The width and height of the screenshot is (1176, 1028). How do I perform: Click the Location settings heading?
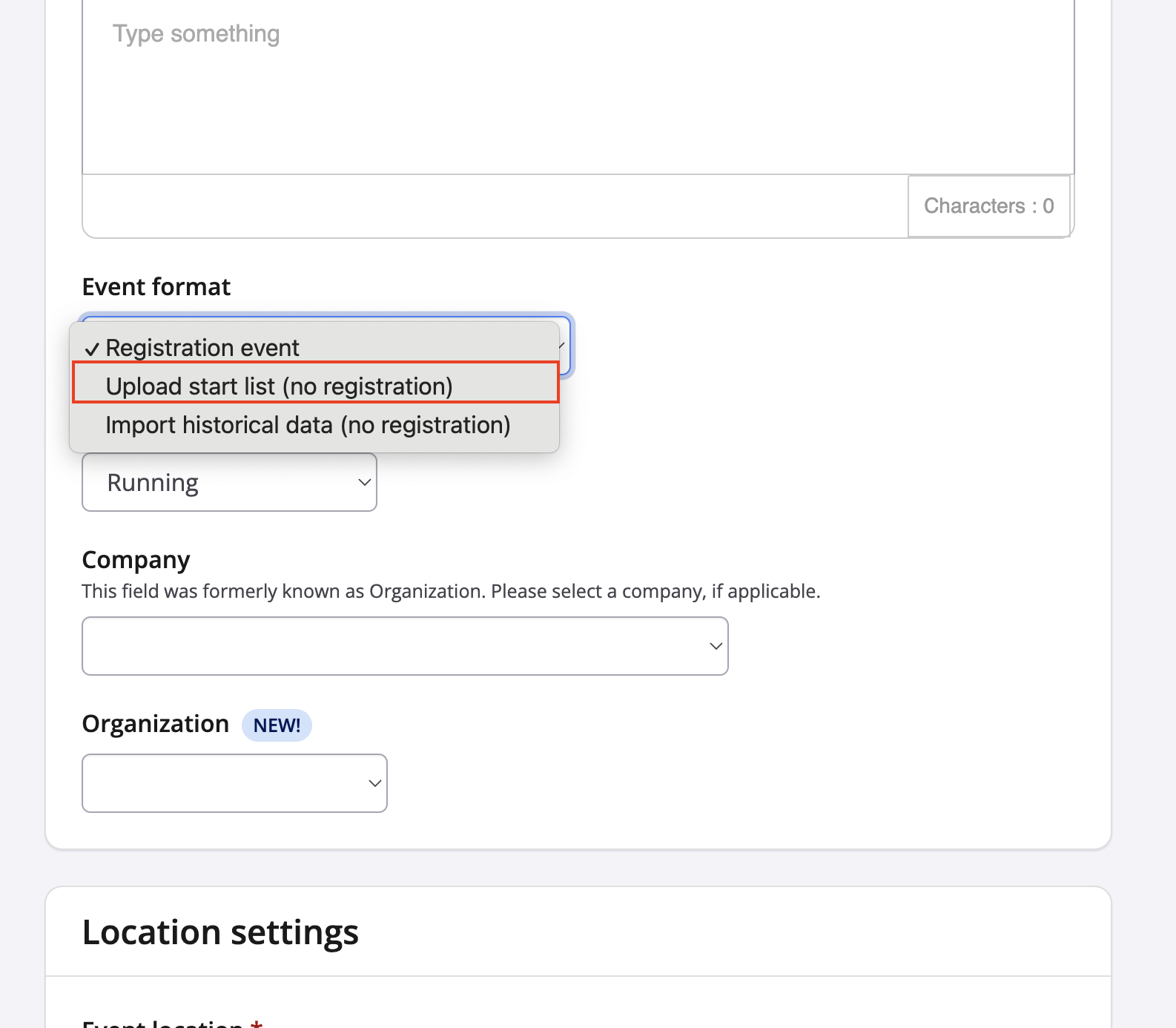(x=220, y=932)
